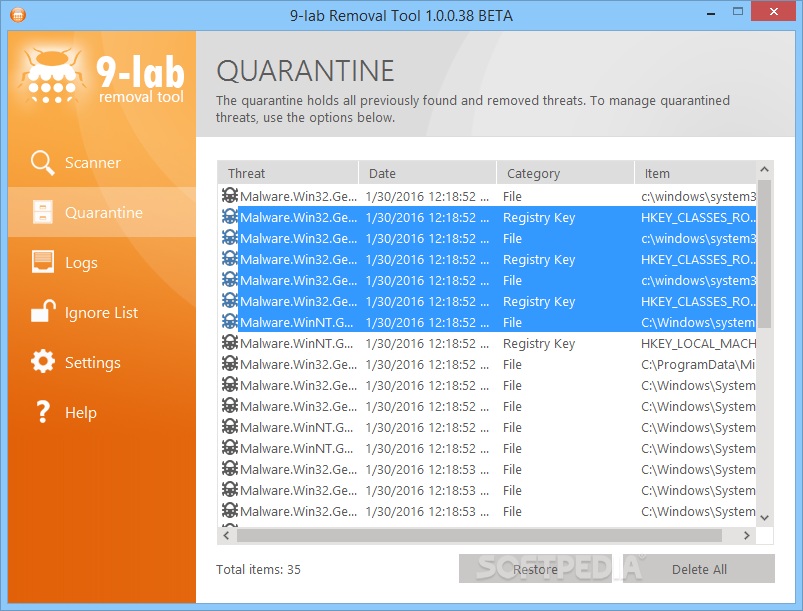803x611 pixels.
Task: Sort by the Category column header
Action: pyautogui.click(x=565, y=173)
